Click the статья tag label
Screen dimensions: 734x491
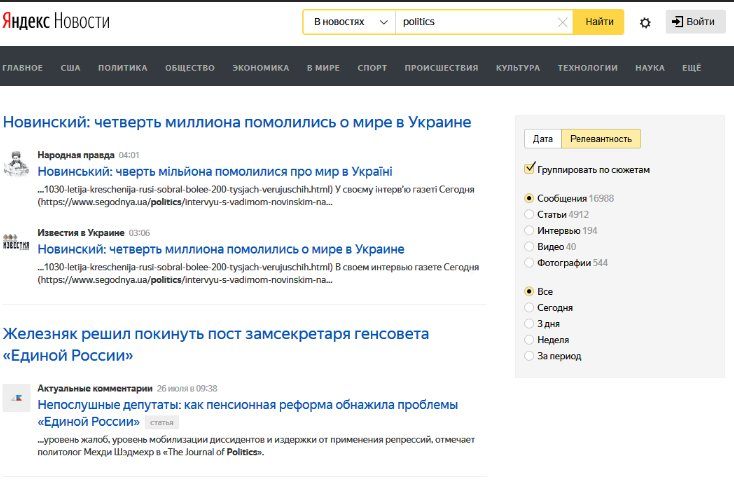pyautogui.click(x=162, y=423)
